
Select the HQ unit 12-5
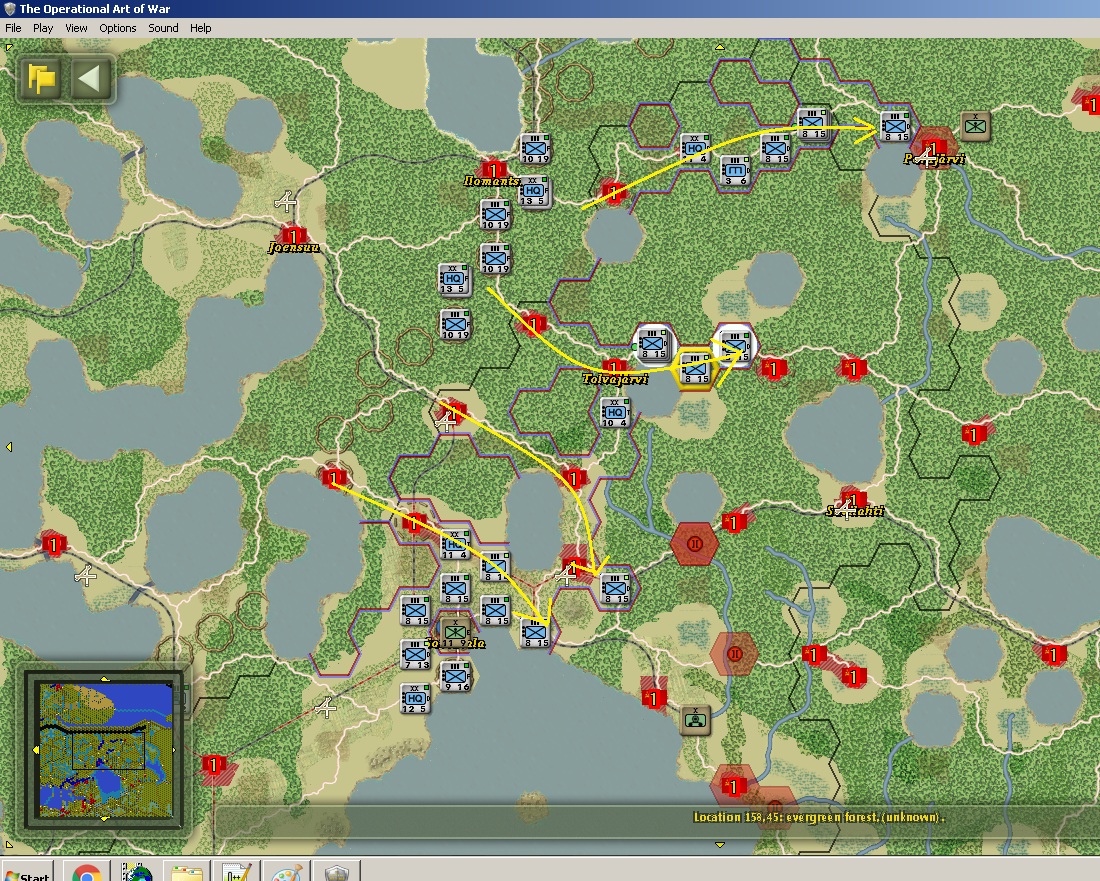point(415,698)
